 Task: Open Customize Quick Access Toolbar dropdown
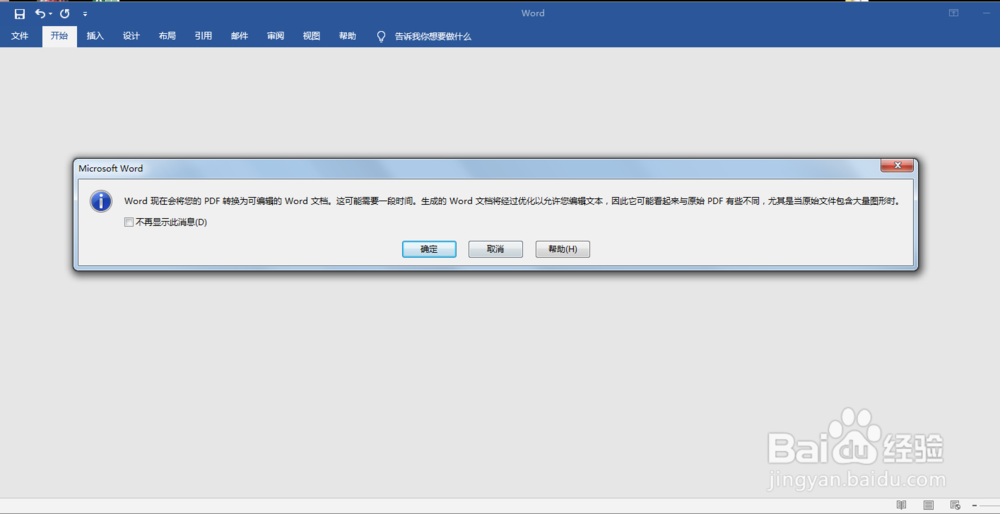pyautogui.click(x=85, y=14)
